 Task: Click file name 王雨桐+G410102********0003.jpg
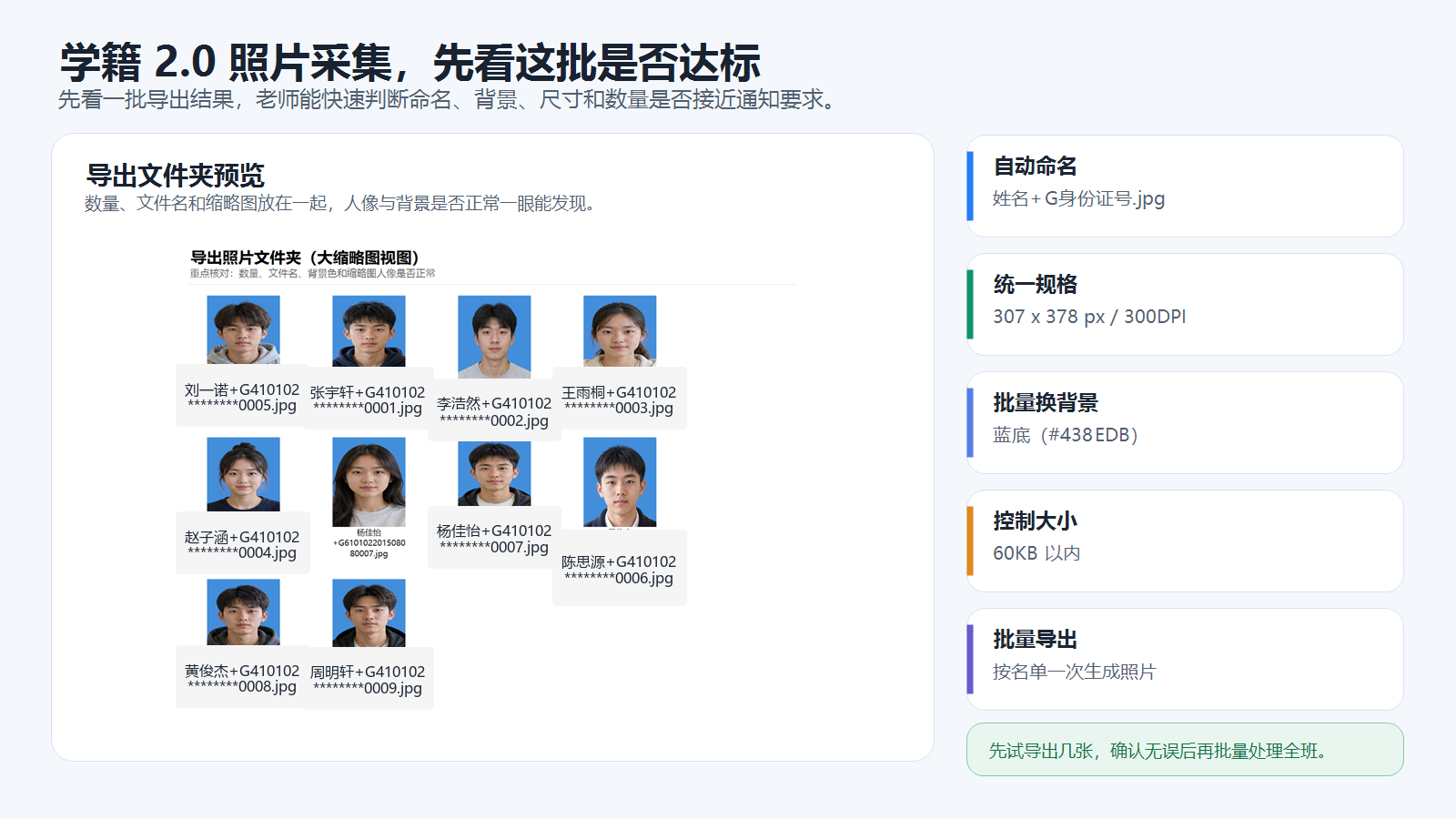(x=619, y=400)
